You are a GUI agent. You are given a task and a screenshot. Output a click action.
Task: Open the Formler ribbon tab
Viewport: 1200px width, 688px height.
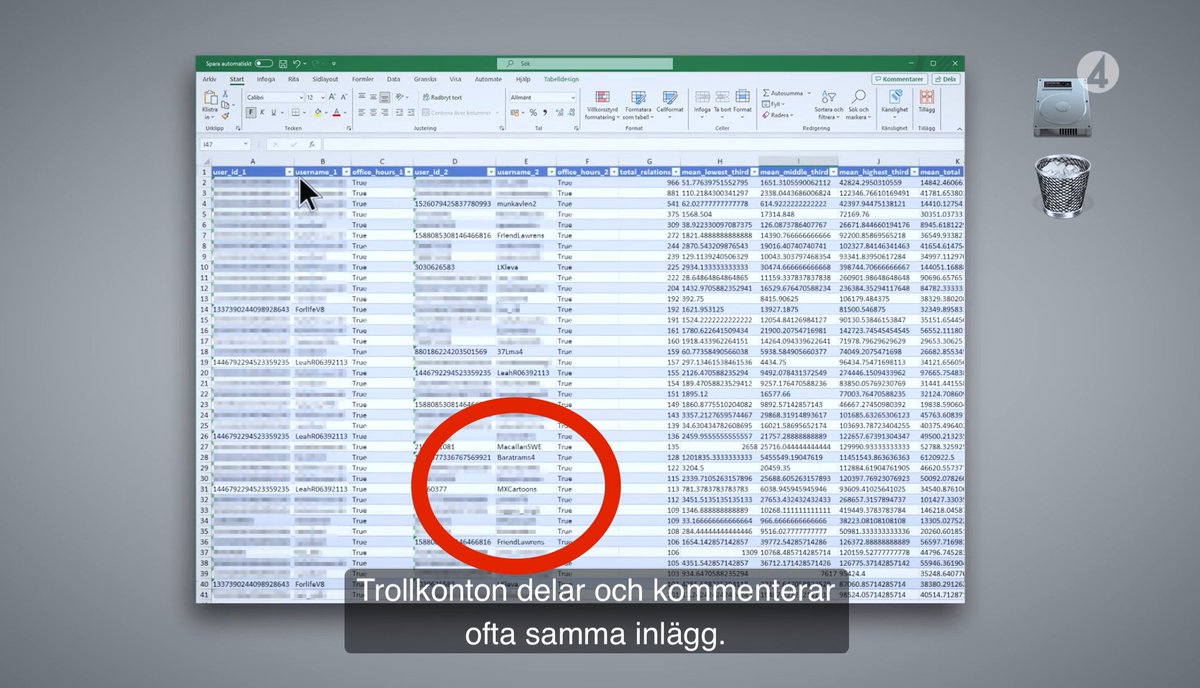click(363, 79)
